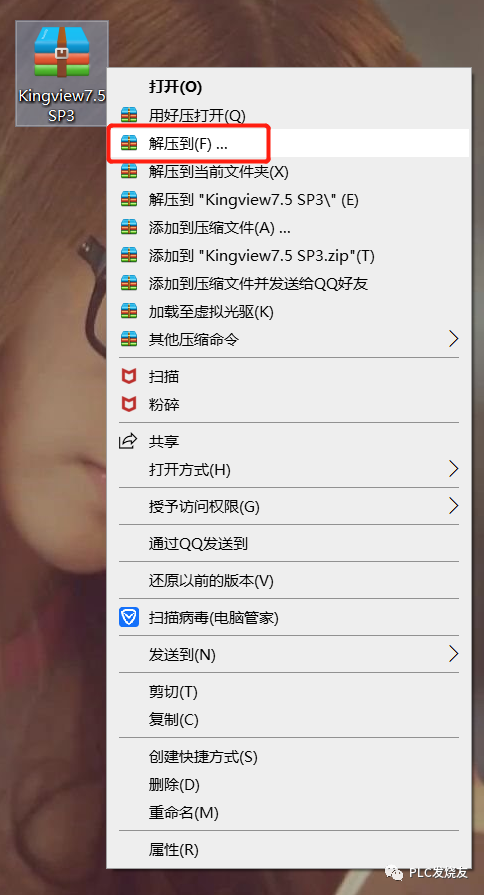484x895 pixels.
Task: Click the archive icon beside 解压到当前文件夹(X)
Action: pos(130,171)
